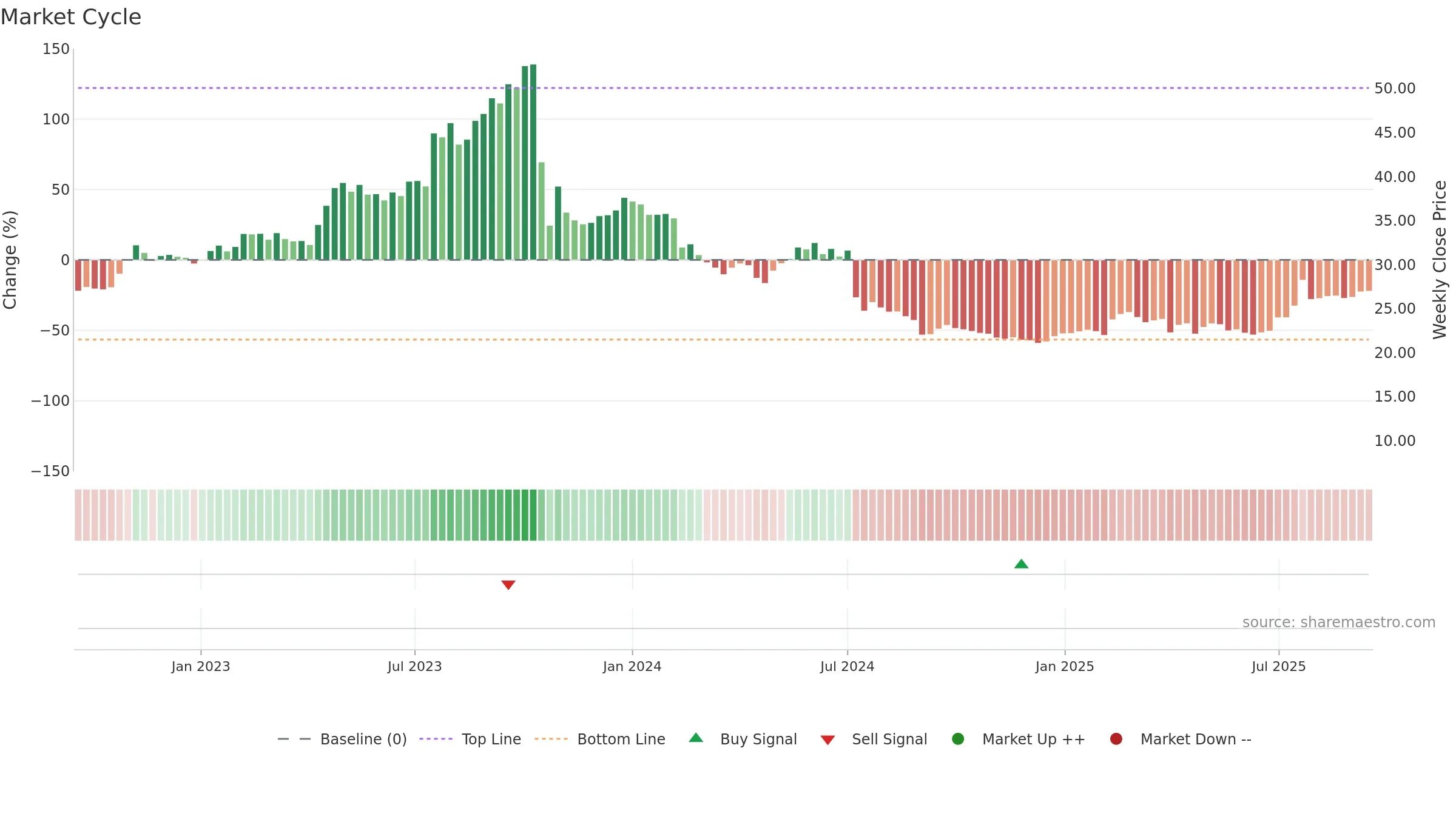Click the Jul 2024 x-axis label
This screenshot has width=1456, height=819.
pyautogui.click(x=848, y=667)
